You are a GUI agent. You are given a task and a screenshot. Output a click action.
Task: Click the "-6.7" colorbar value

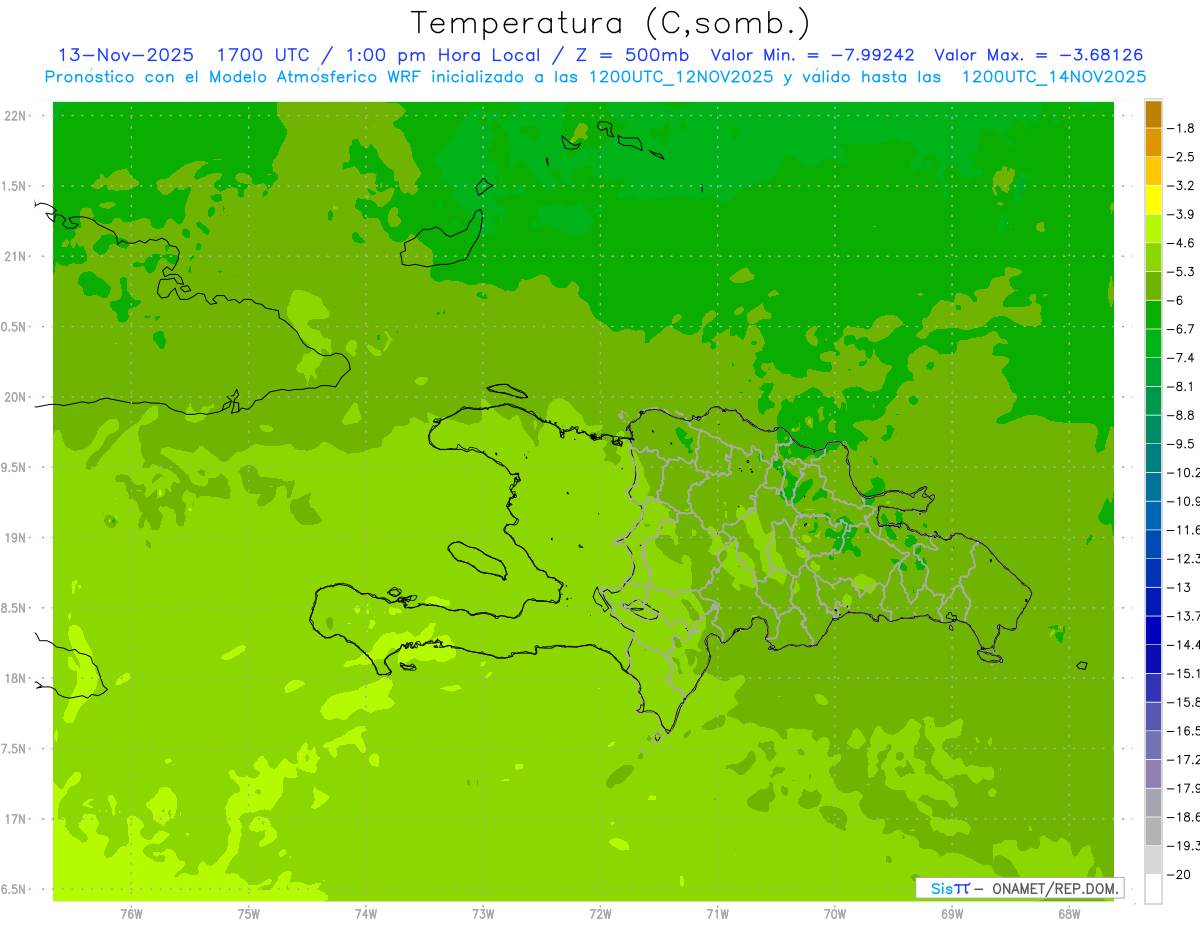pos(1182,329)
